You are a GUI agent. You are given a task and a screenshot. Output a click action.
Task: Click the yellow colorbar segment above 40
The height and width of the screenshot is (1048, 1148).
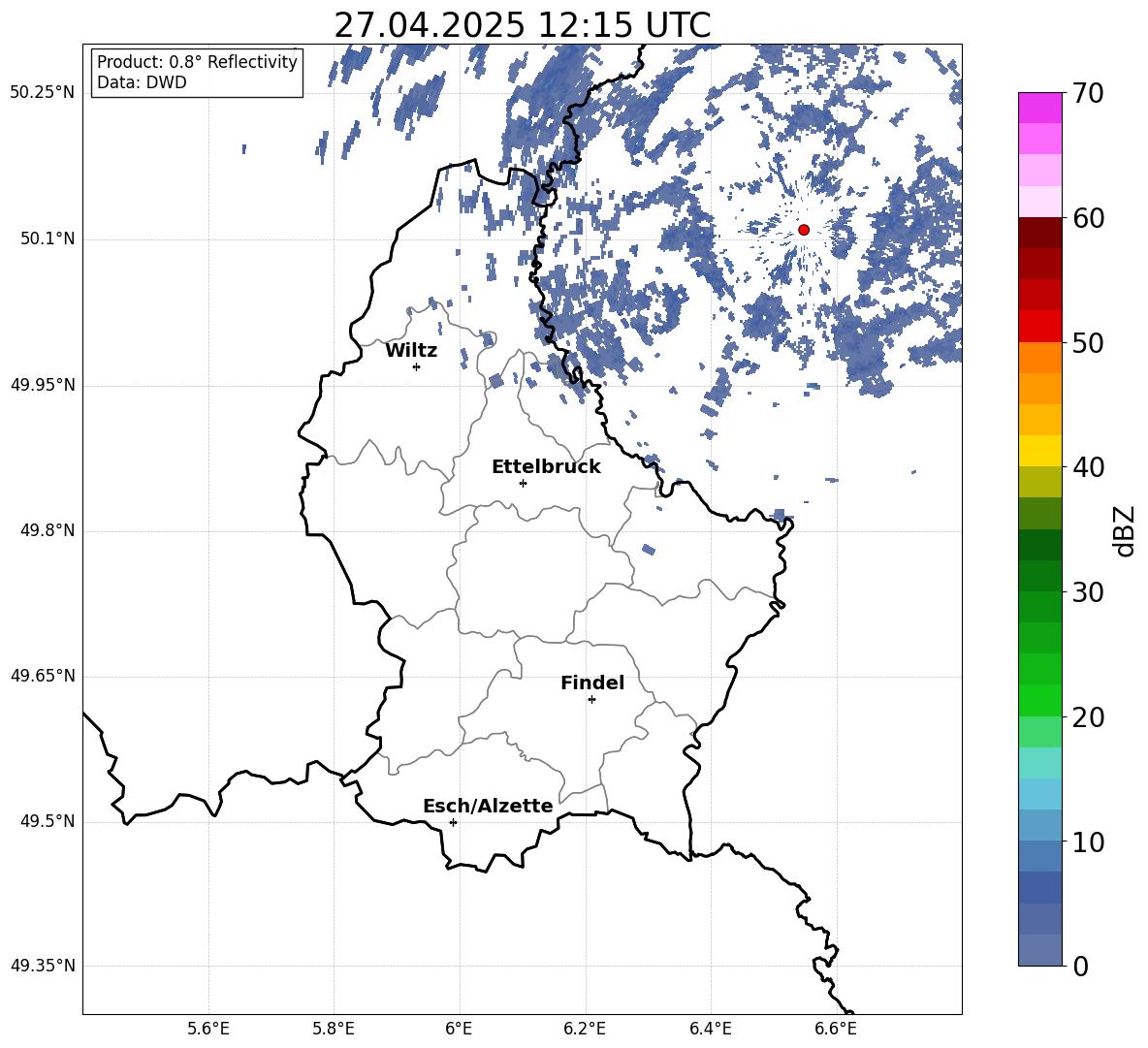pyautogui.click(x=1039, y=451)
